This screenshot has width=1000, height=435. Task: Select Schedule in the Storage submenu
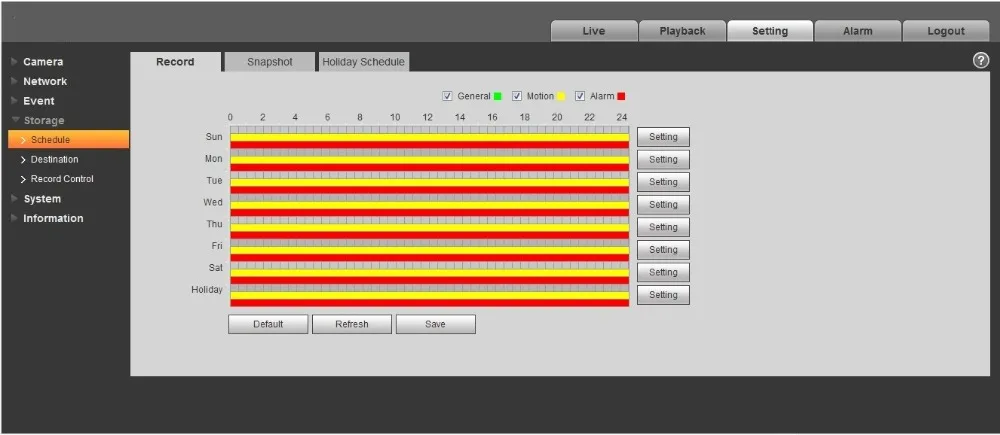point(69,140)
